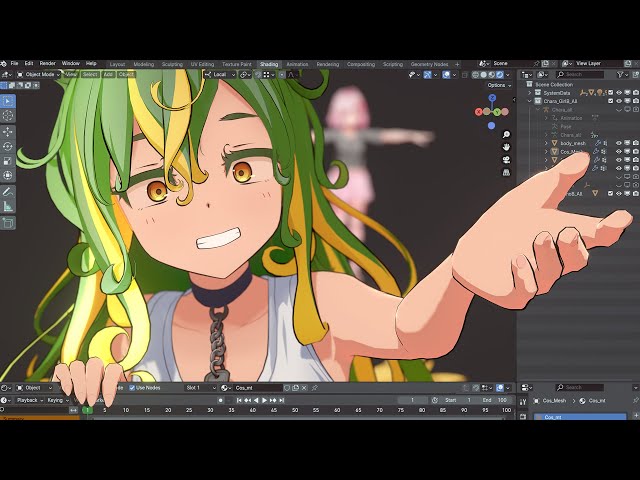Click new scene icon beside Scene field

[x=545, y=64]
